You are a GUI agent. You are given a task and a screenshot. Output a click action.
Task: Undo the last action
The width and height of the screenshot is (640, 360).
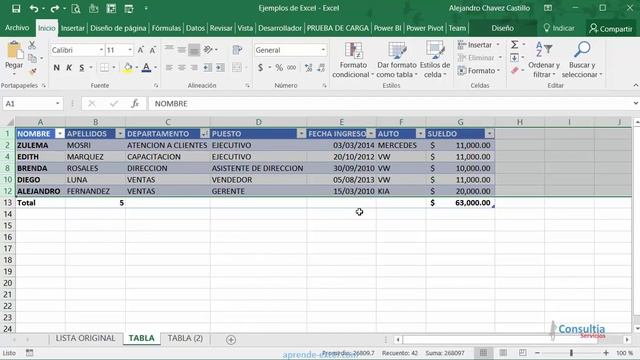[x=34, y=8]
